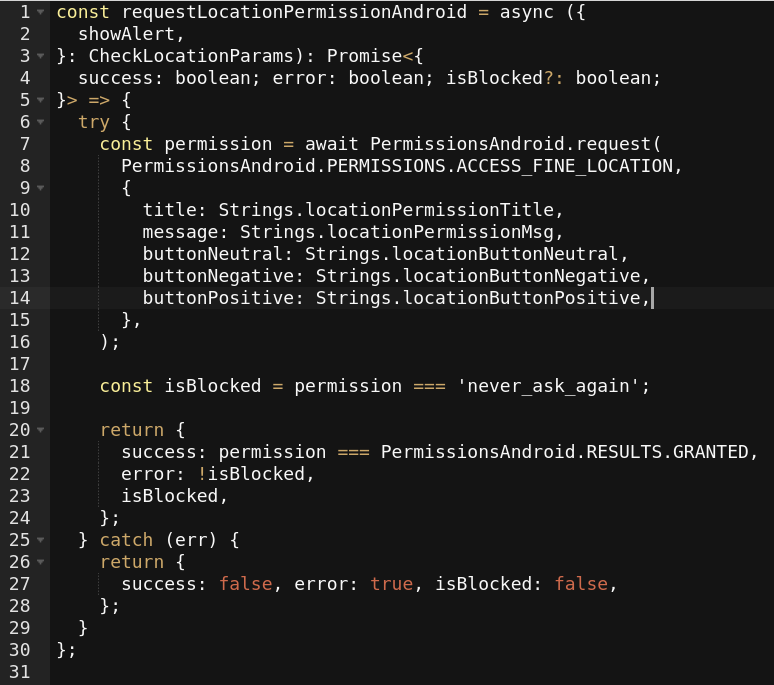Click the buttonNegative property key

coord(218,276)
